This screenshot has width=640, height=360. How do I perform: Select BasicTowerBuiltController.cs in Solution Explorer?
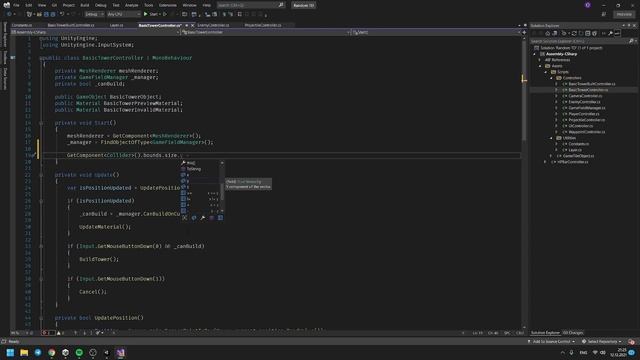click(x=591, y=84)
